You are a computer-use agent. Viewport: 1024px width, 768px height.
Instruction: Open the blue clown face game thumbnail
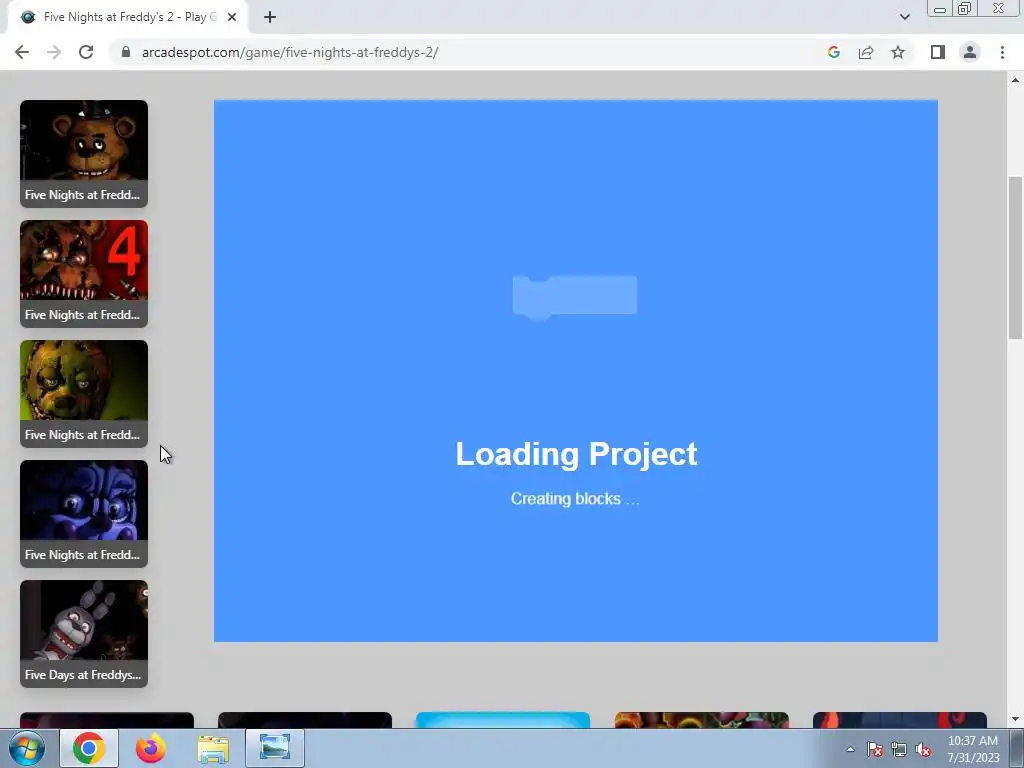tap(84, 514)
